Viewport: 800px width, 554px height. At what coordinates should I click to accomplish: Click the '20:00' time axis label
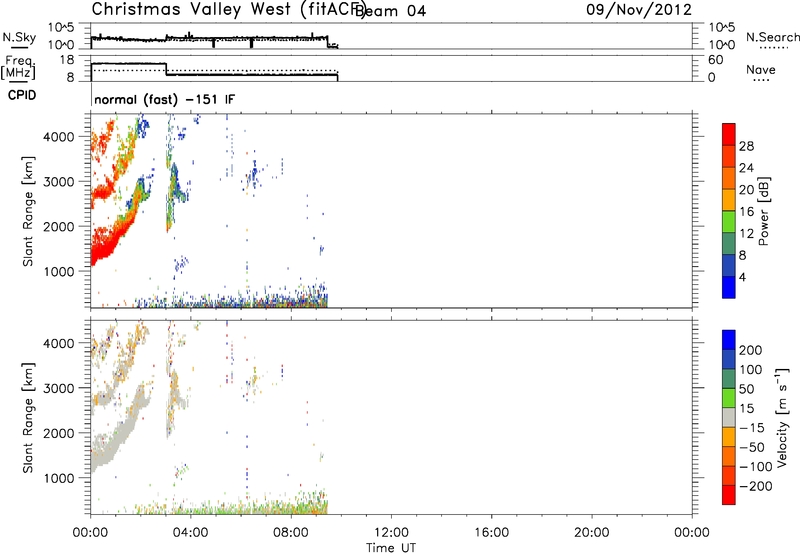click(x=592, y=533)
